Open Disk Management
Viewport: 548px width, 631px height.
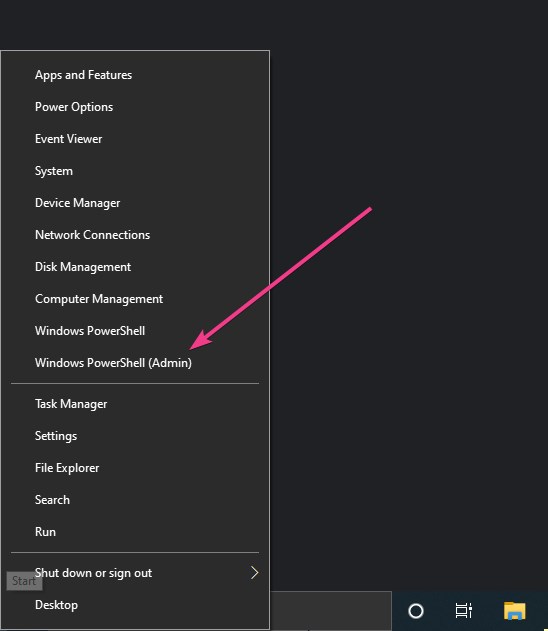pos(135,267)
